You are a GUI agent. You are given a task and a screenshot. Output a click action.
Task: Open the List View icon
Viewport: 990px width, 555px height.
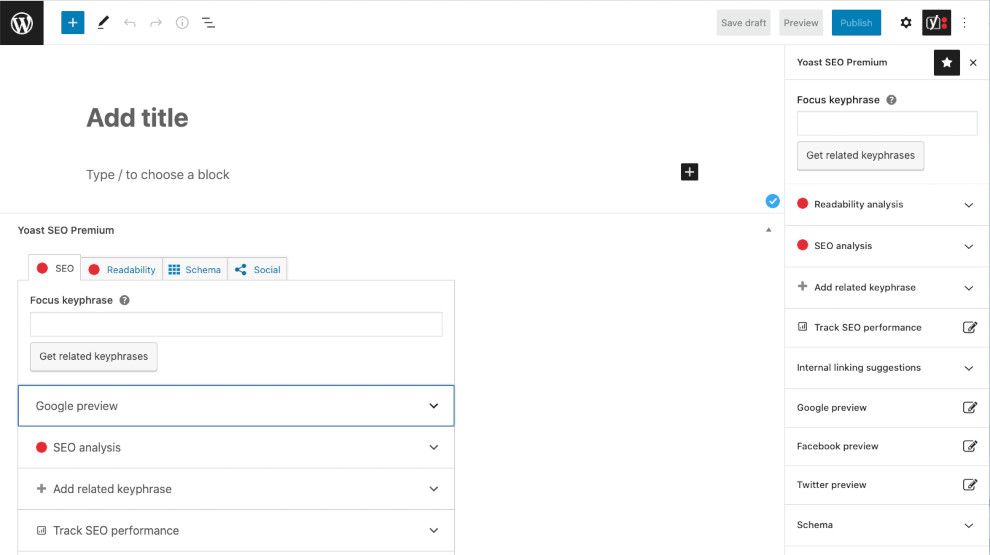tap(208, 23)
